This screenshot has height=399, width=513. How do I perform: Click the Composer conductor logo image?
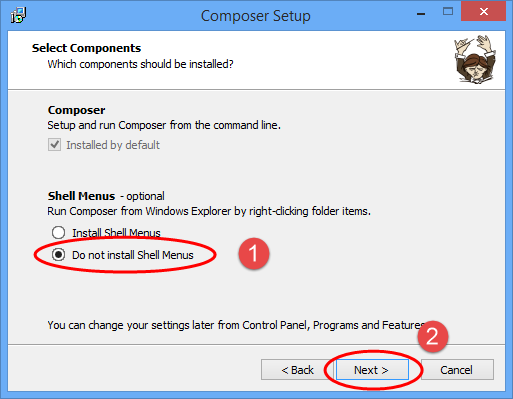475,59
